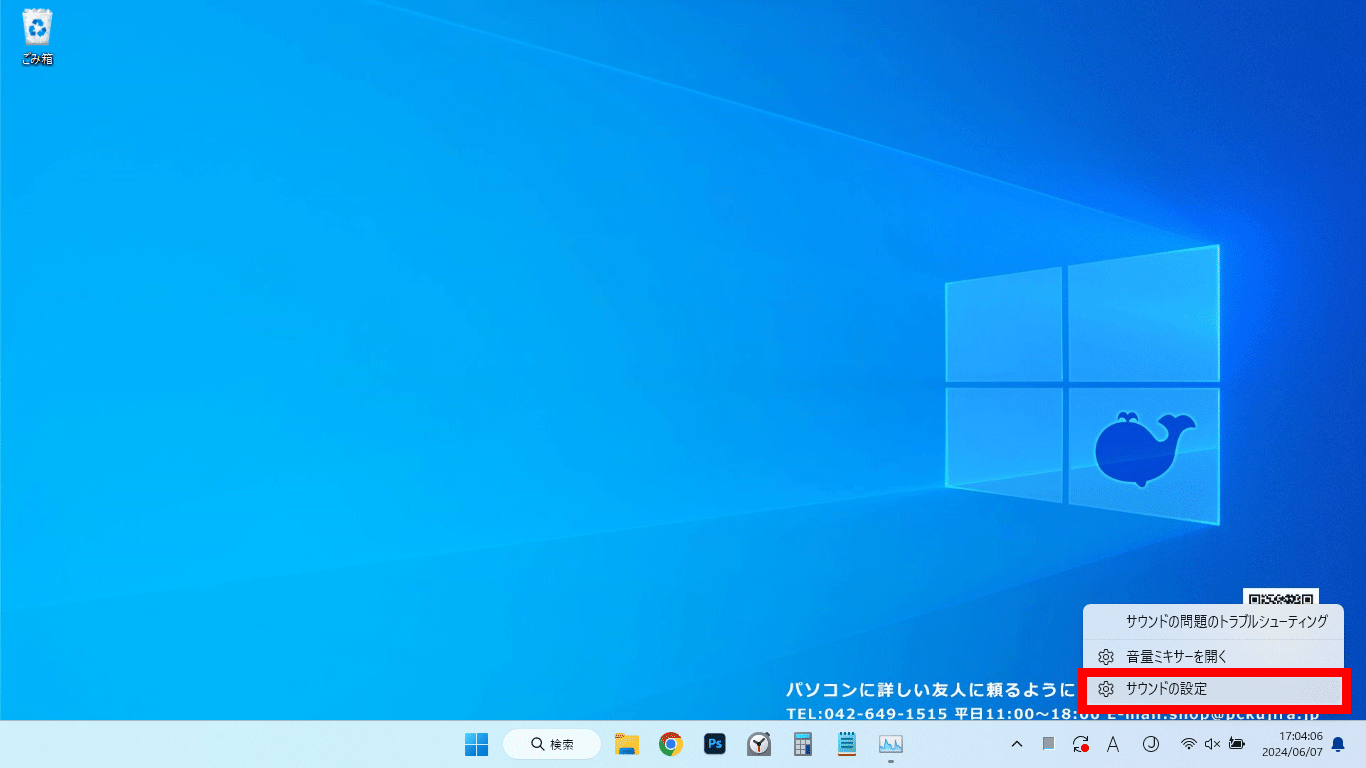Switch to the running performance monitor app
1366x768 pixels.
pos(891,744)
